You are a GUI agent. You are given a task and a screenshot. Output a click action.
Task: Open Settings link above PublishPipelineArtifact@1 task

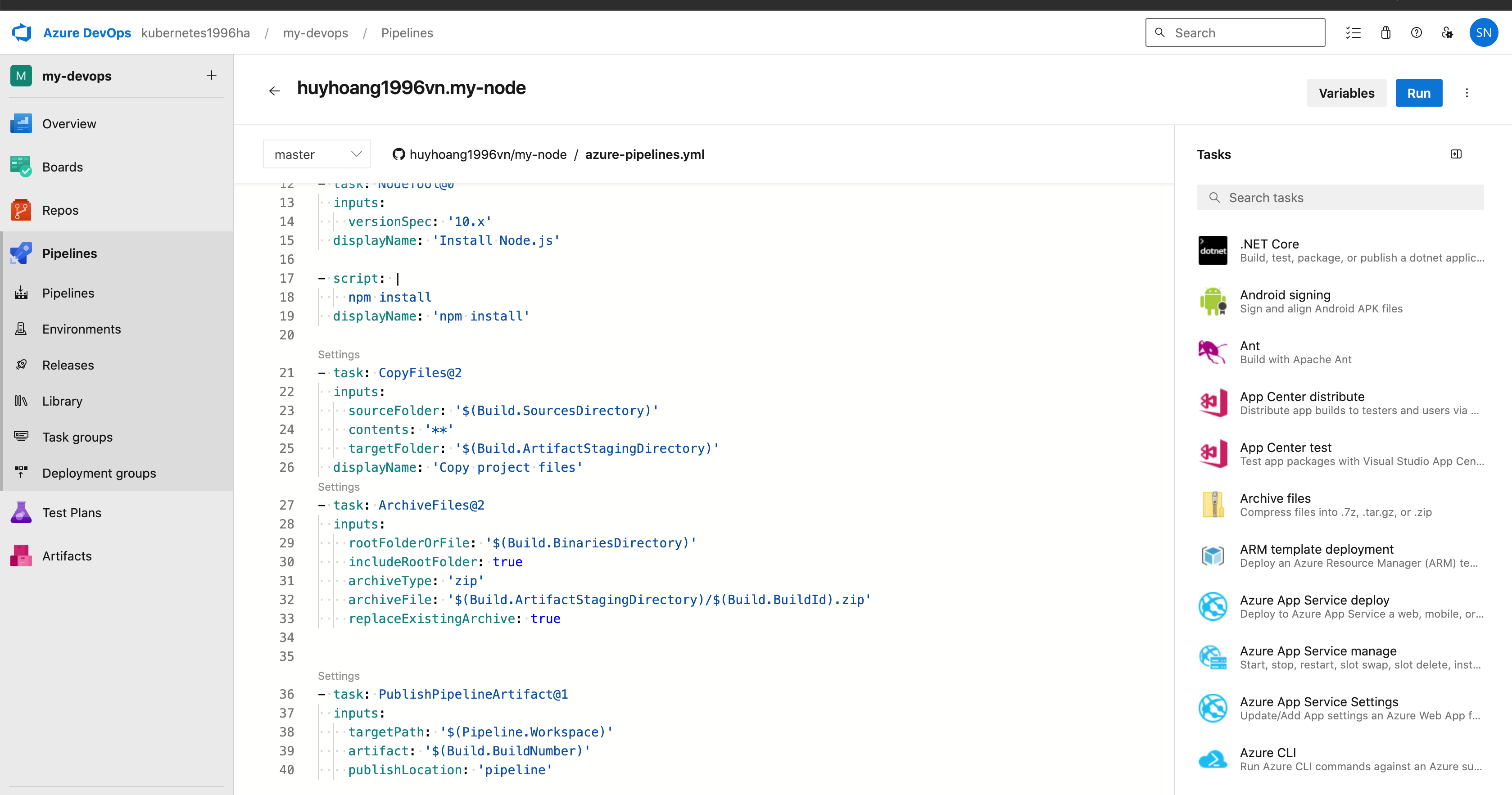339,676
